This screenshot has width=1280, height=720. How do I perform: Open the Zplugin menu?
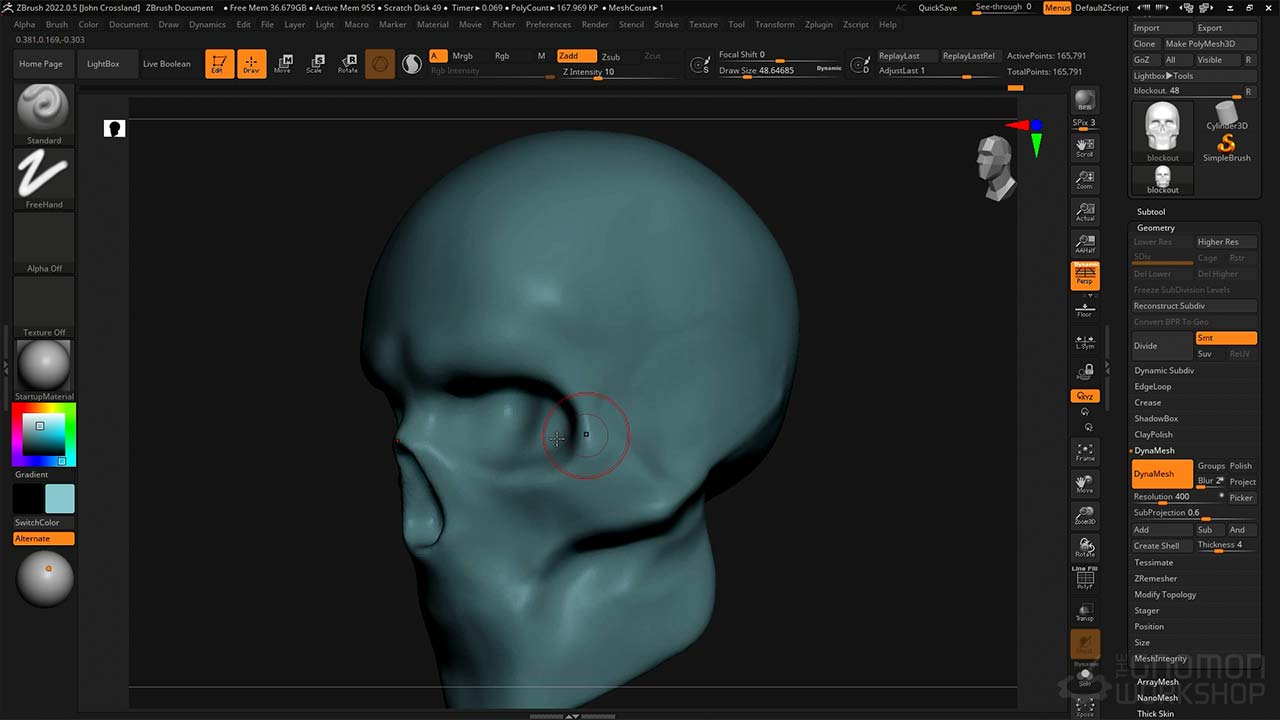818,24
